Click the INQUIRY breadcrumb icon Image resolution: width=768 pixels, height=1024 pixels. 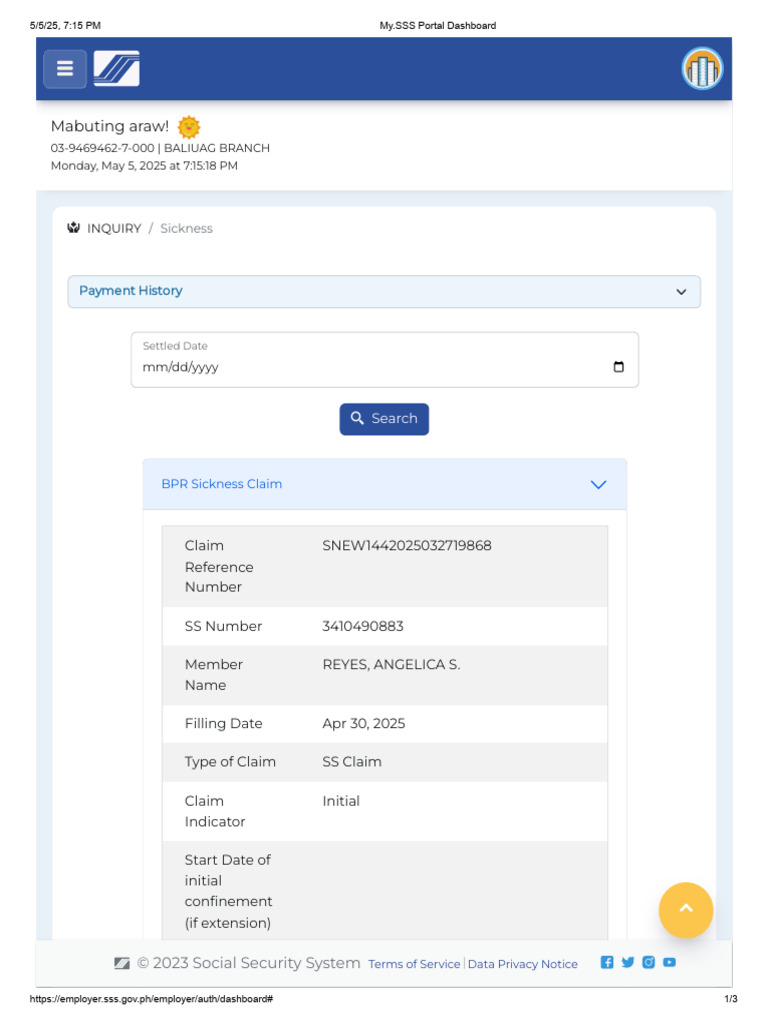[73, 228]
